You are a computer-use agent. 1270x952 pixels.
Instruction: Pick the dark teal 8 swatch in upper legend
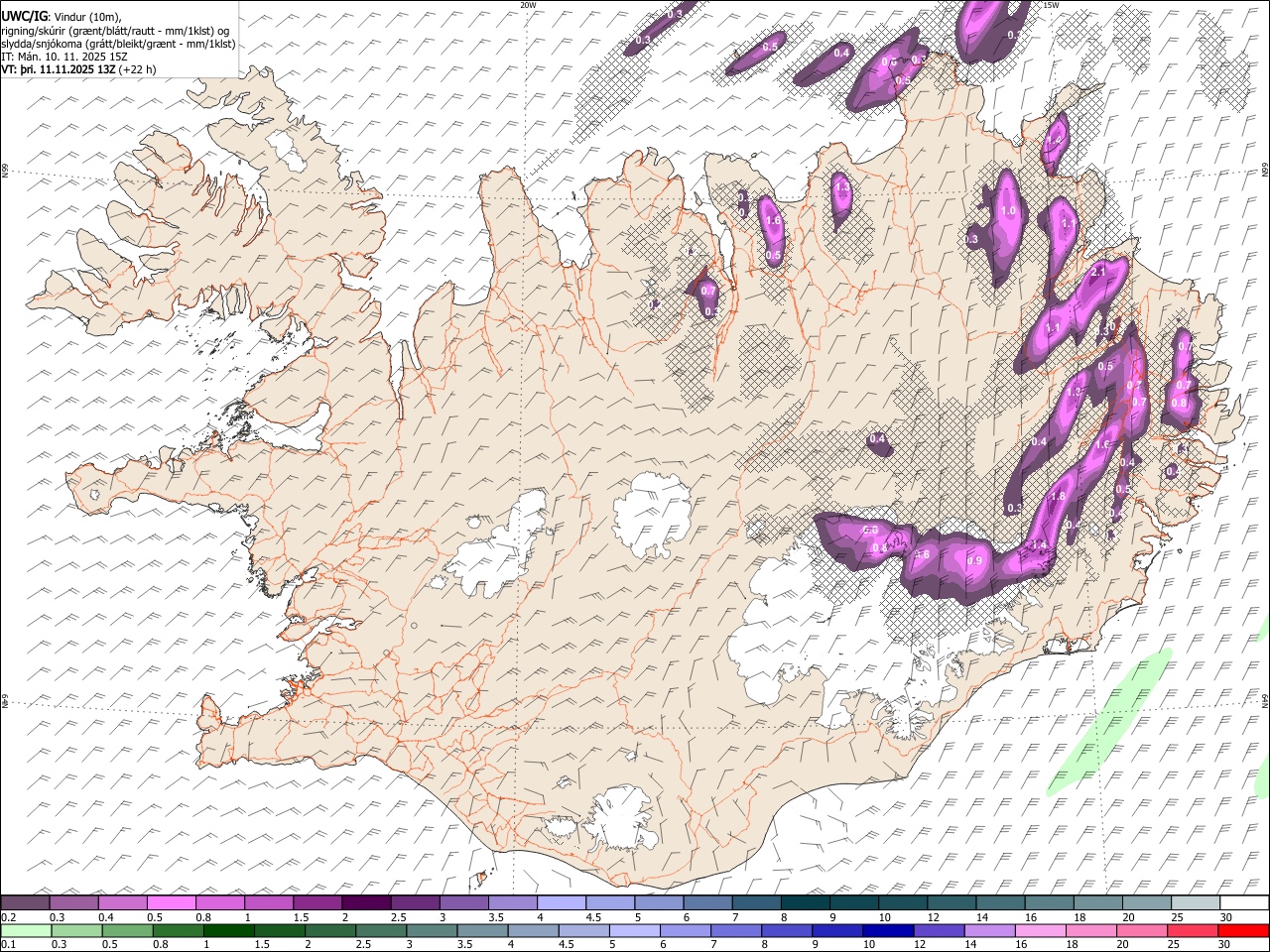point(806,903)
